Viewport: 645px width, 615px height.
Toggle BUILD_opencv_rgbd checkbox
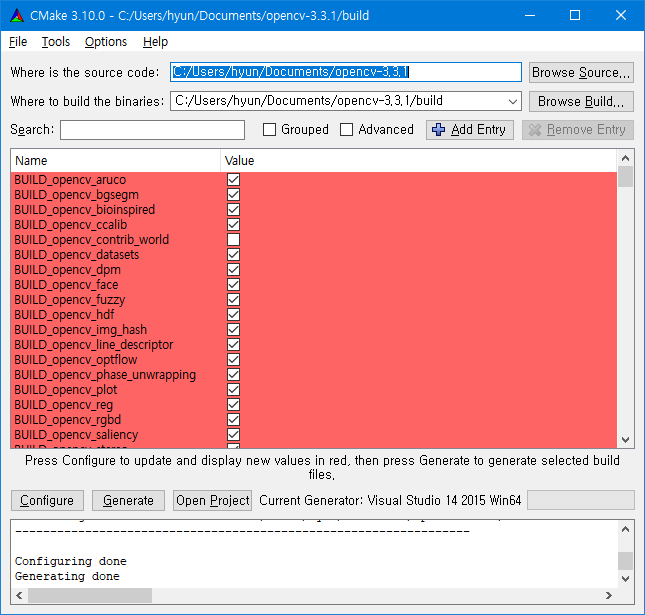(233, 420)
